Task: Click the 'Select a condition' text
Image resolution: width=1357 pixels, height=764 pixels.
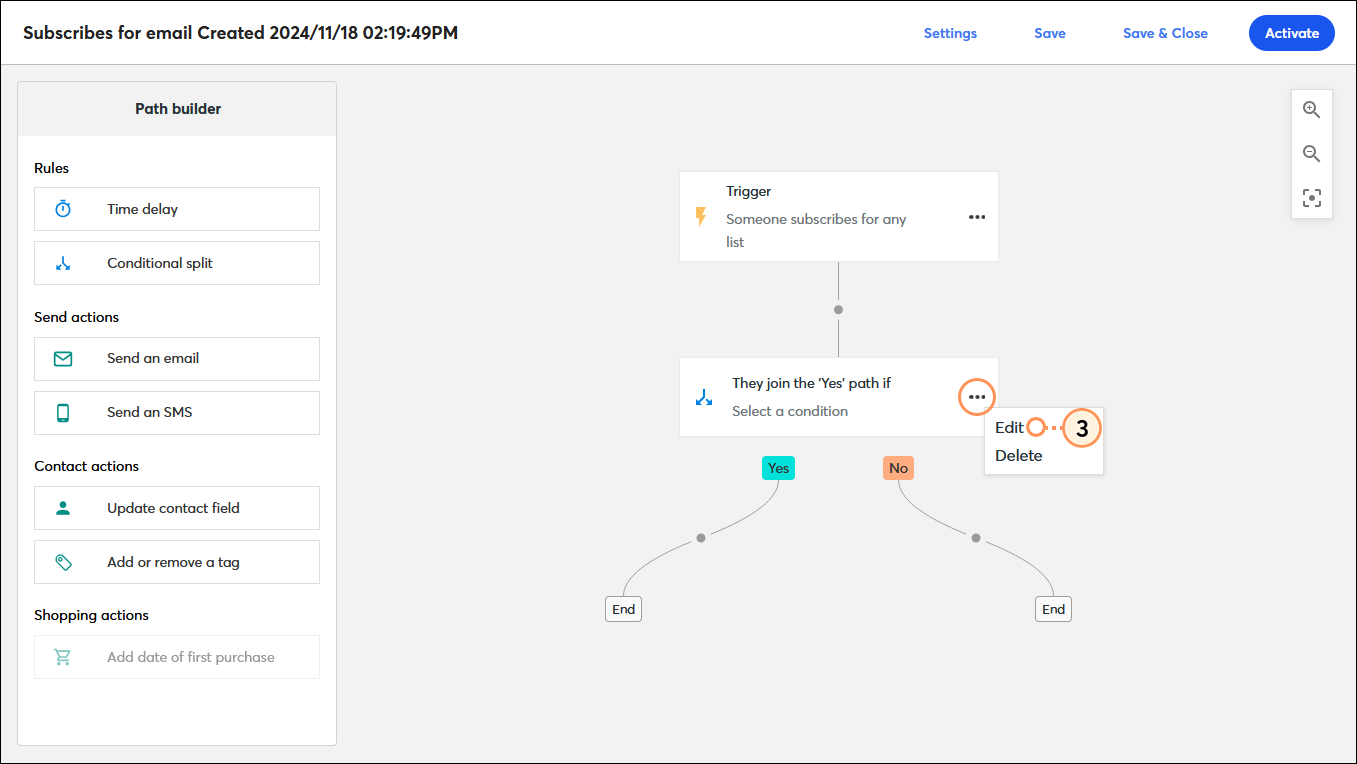Action: coord(790,411)
